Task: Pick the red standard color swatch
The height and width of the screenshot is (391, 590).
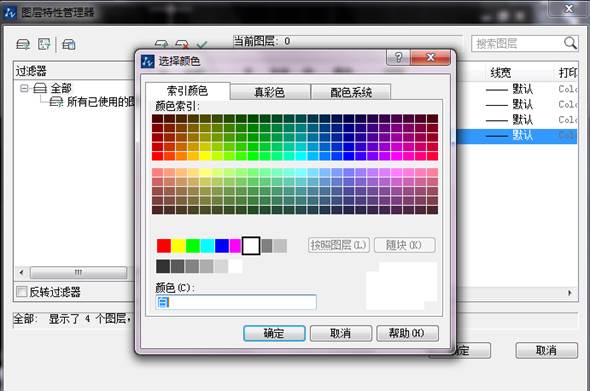Action: tap(164, 246)
